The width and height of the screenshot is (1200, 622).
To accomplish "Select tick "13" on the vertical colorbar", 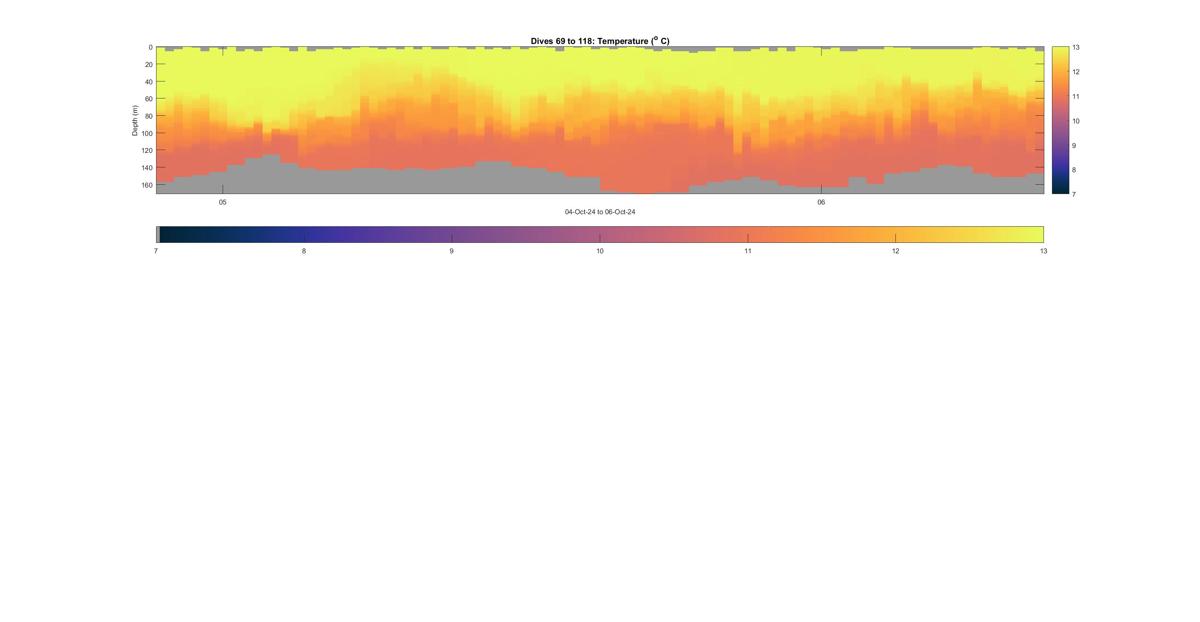I will [x=1077, y=47].
